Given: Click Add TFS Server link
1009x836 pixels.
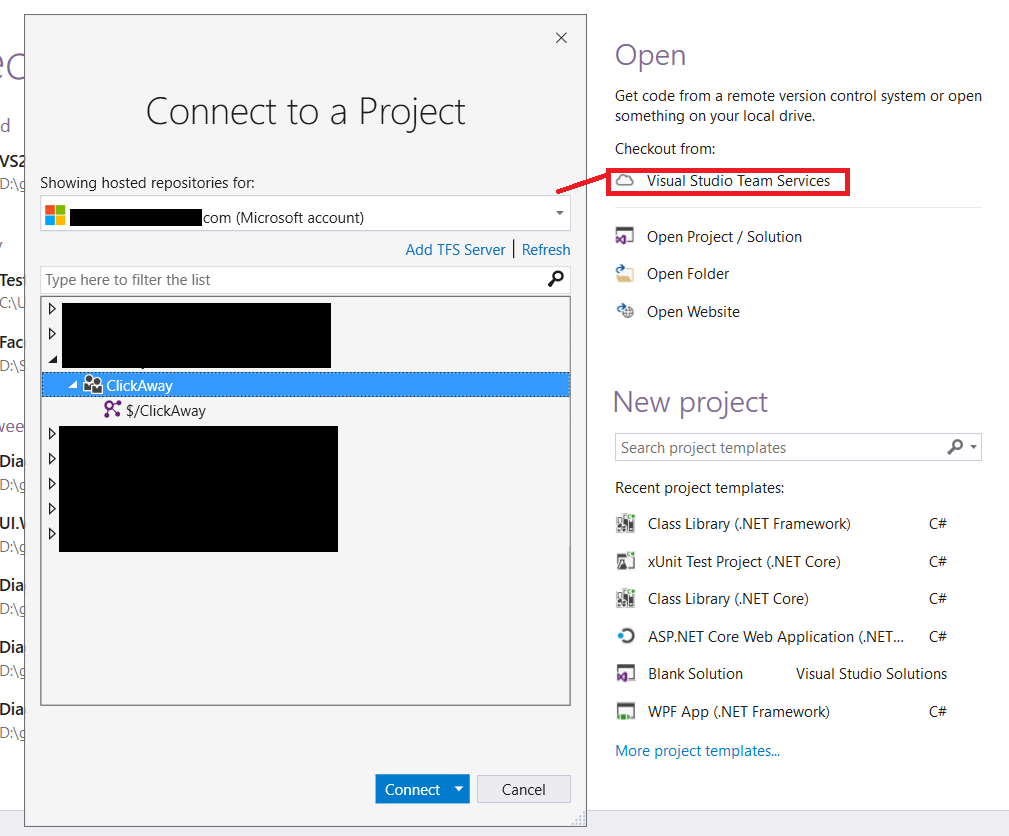Looking at the screenshot, I should (455, 250).
